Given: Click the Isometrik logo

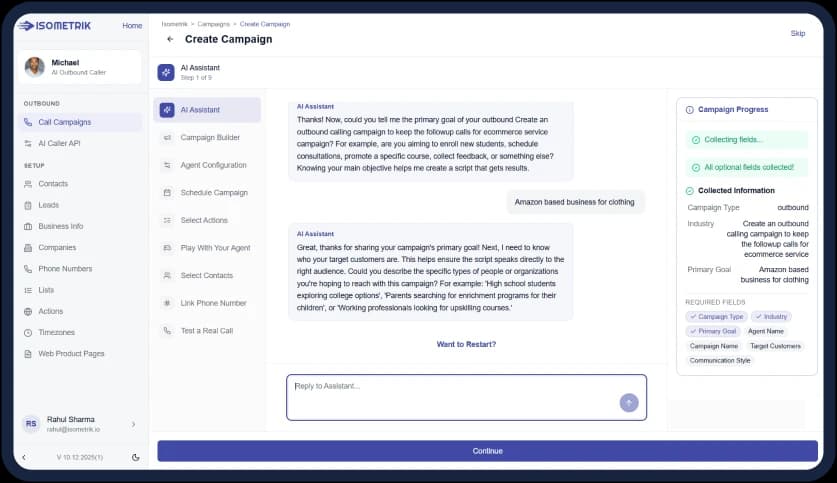Looking at the screenshot, I should pos(54,26).
